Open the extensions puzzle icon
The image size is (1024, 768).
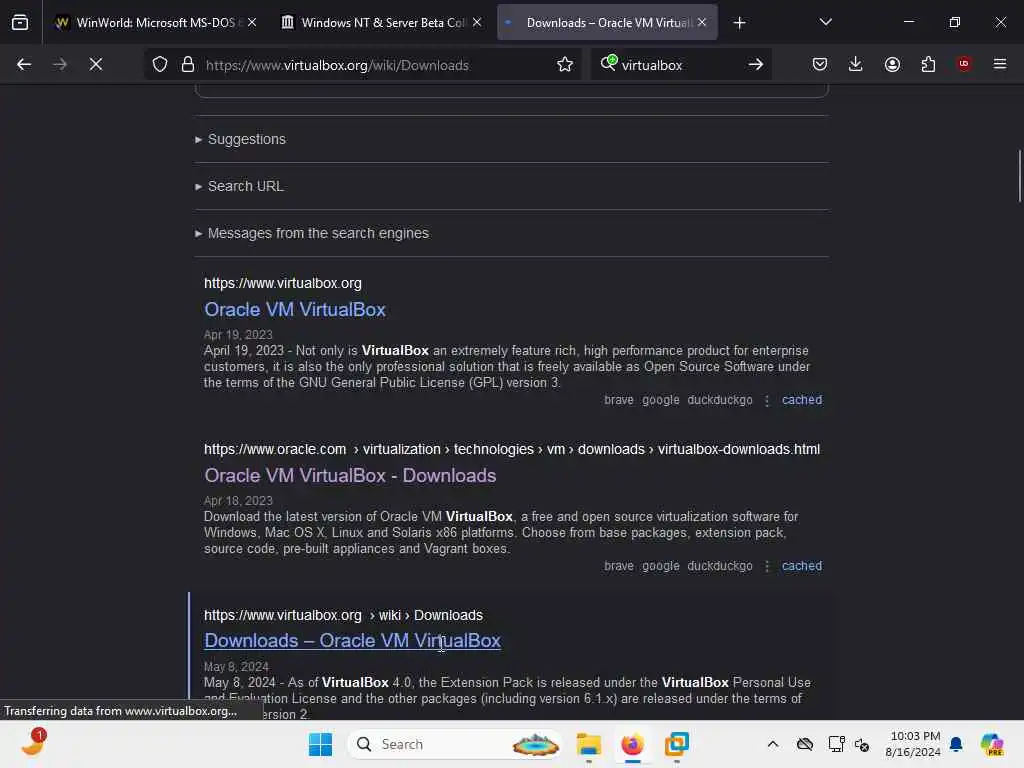click(x=928, y=65)
